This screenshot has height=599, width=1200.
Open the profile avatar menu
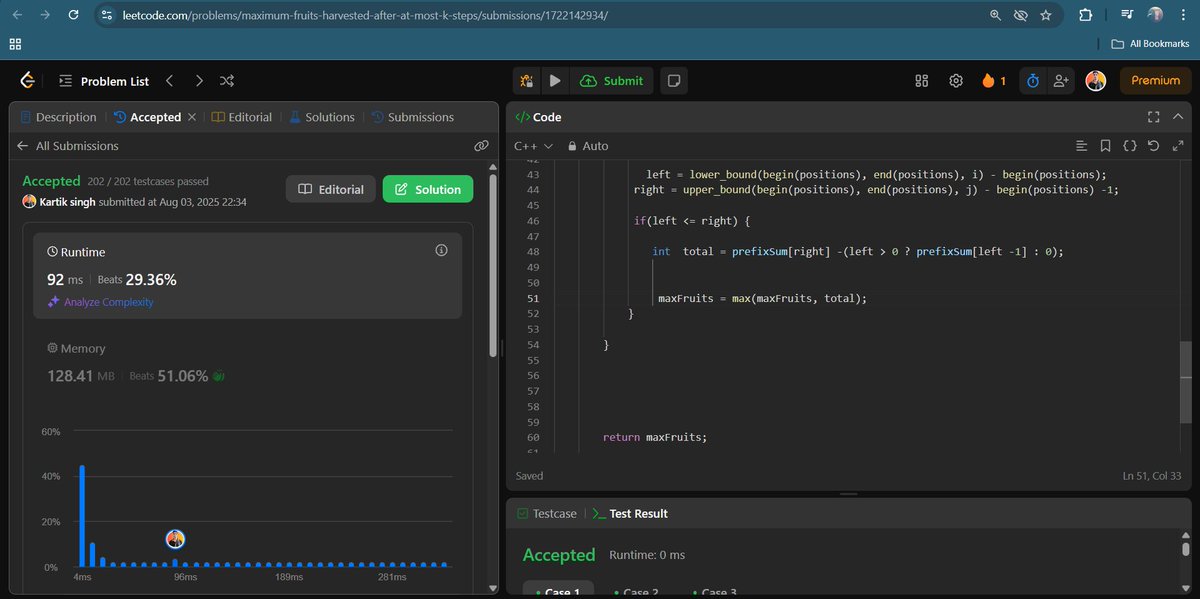(1096, 81)
